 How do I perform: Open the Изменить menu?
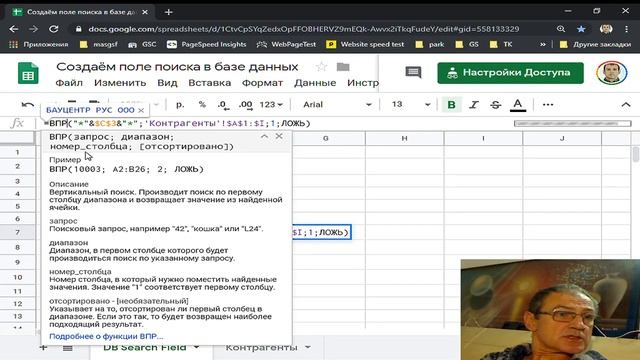(x=120, y=83)
